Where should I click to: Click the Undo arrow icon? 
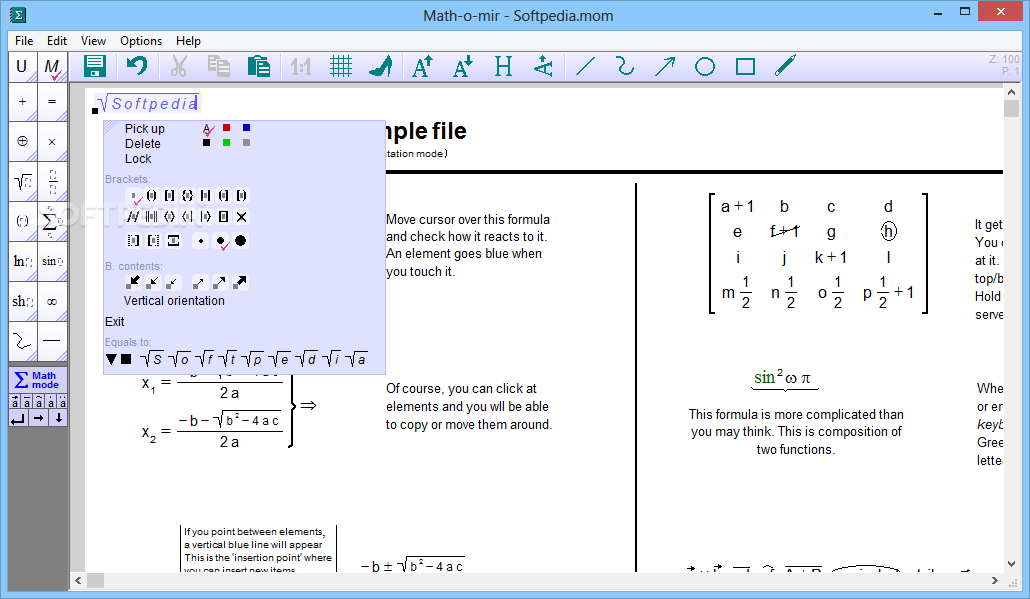137,66
